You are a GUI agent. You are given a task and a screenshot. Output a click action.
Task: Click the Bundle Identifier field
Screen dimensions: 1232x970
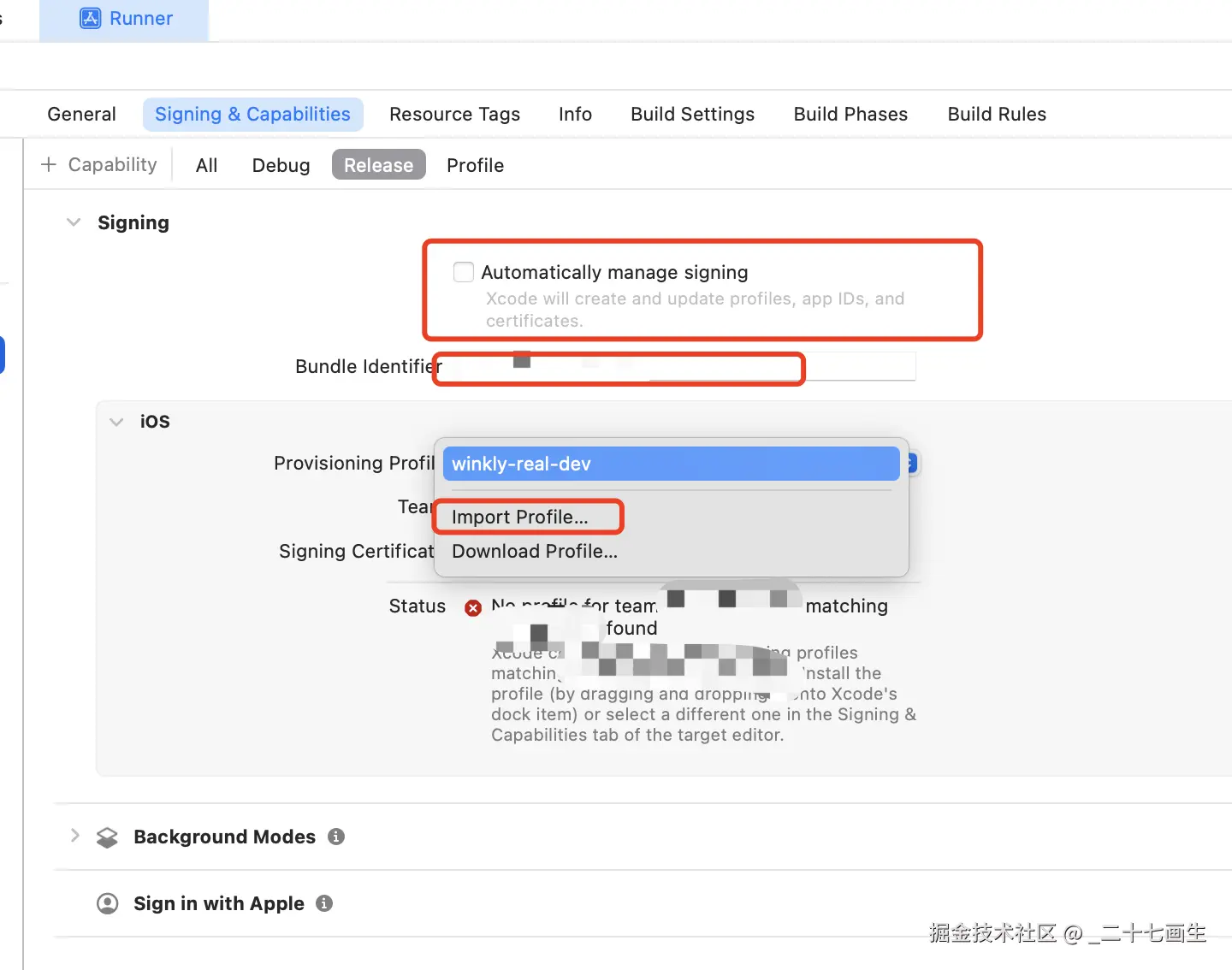[x=674, y=367]
